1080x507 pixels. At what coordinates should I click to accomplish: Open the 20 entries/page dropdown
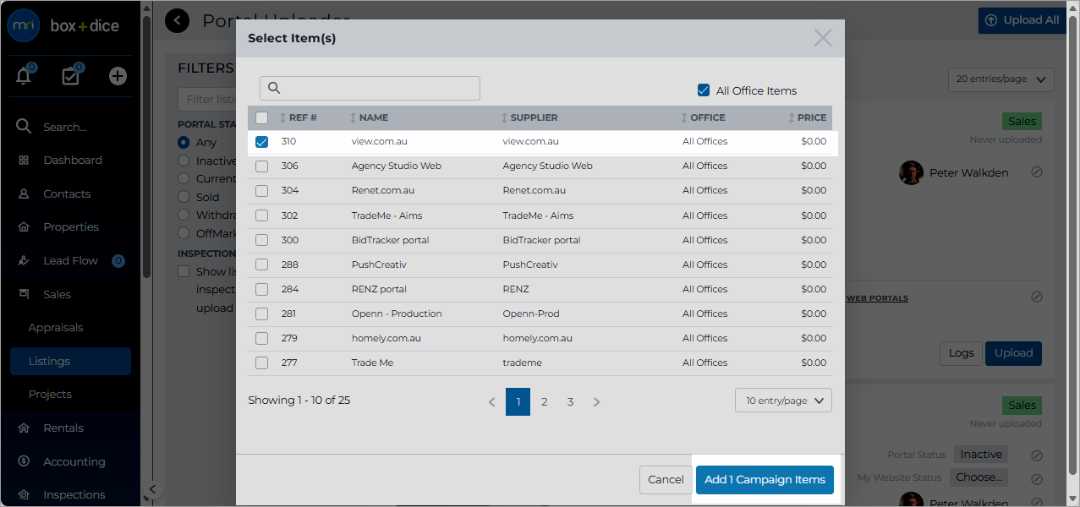1001,79
